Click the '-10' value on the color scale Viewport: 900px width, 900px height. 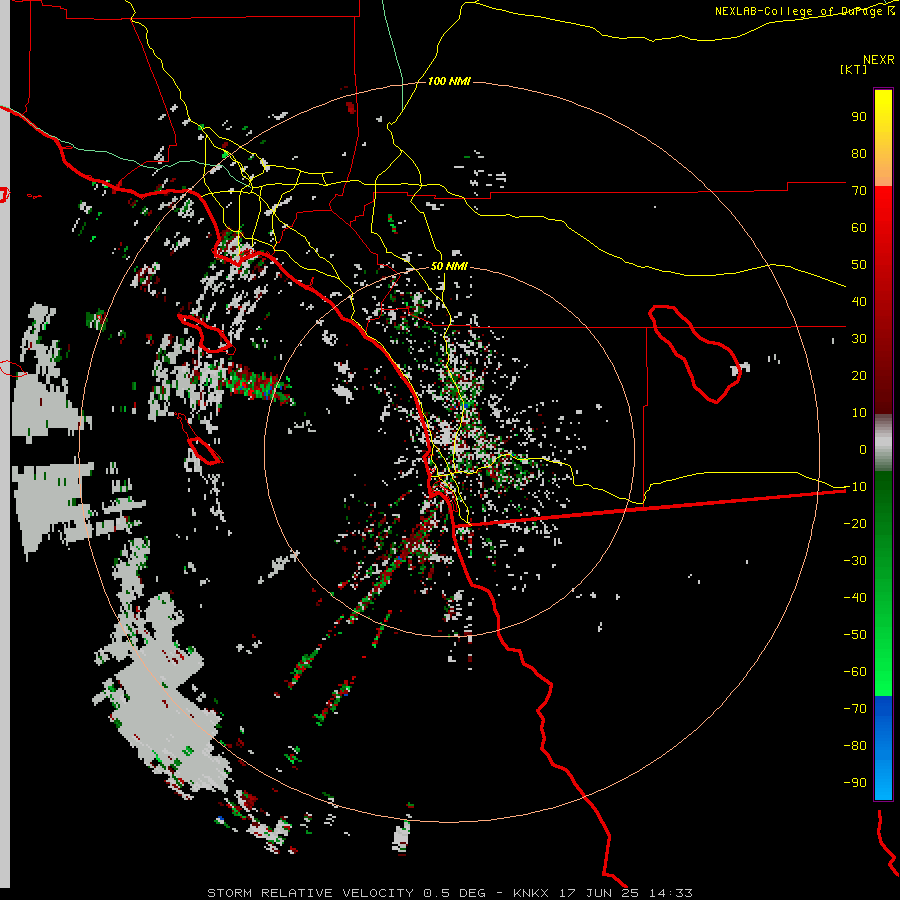click(x=855, y=487)
